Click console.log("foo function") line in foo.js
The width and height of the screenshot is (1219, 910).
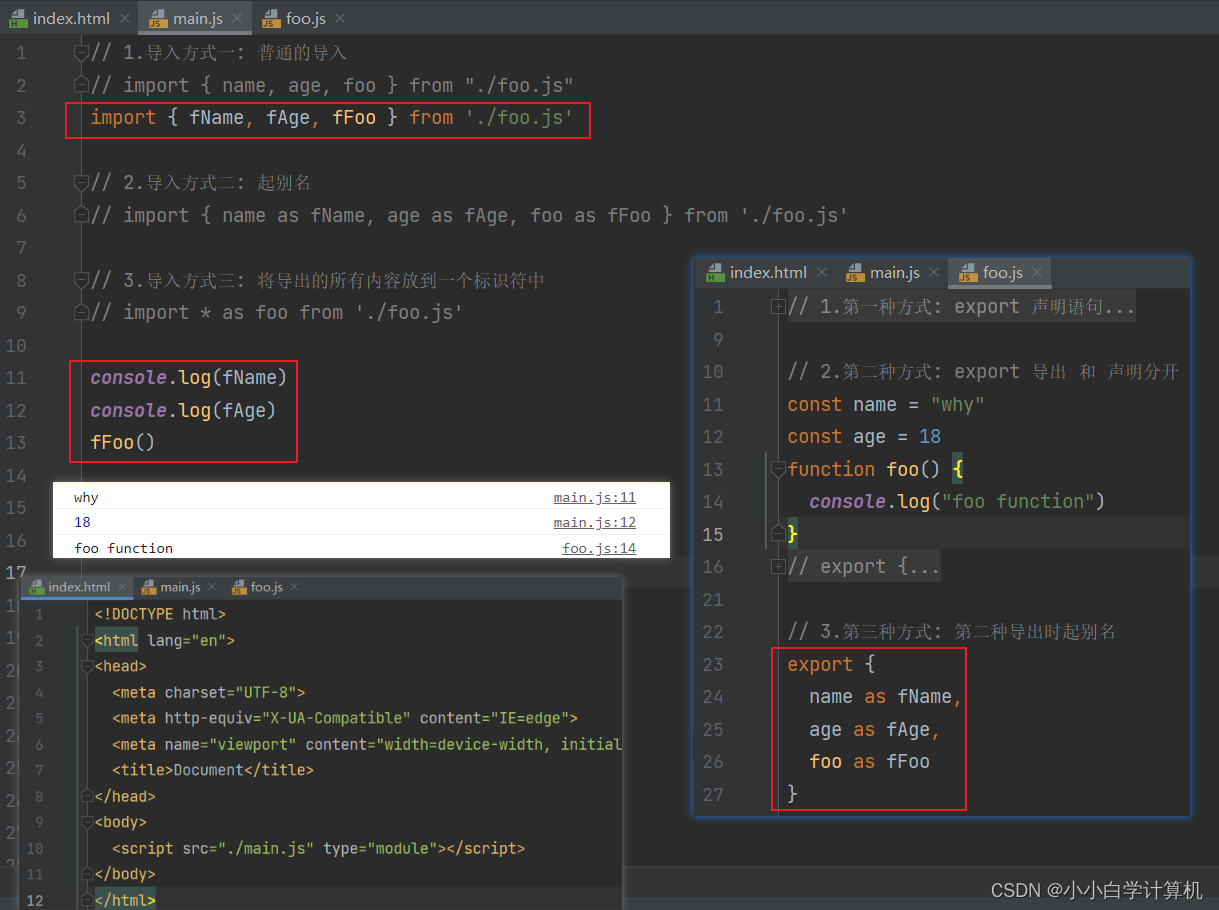957,501
